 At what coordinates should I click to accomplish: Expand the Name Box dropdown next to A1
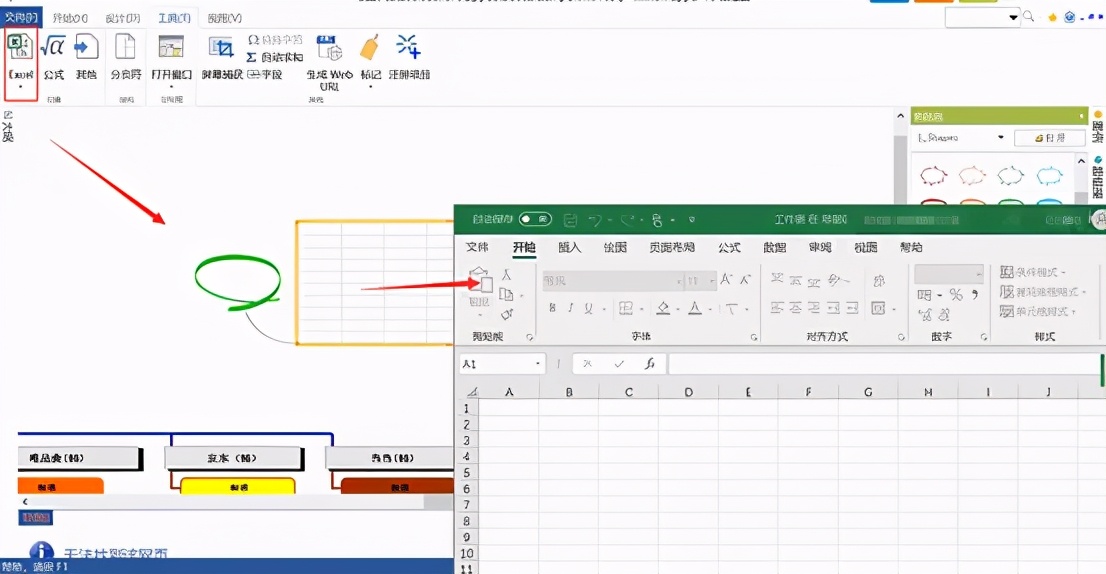click(539, 365)
